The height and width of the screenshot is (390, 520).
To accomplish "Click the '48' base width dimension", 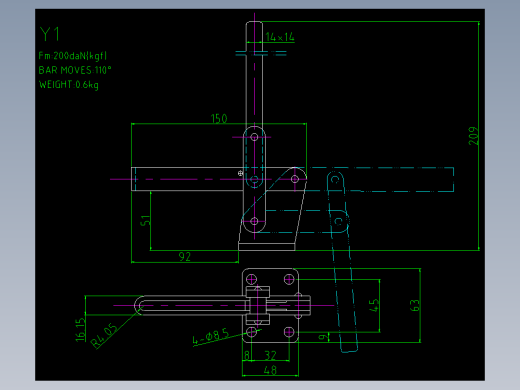I will [270, 370].
